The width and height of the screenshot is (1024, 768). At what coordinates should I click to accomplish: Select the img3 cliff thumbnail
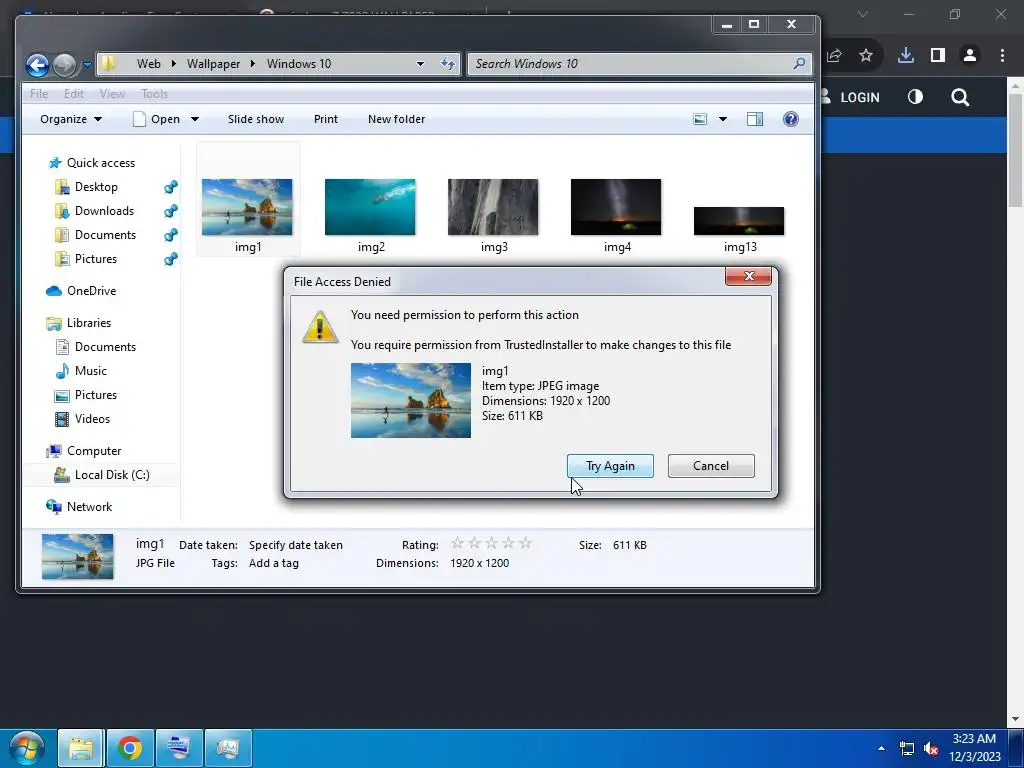pos(493,207)
